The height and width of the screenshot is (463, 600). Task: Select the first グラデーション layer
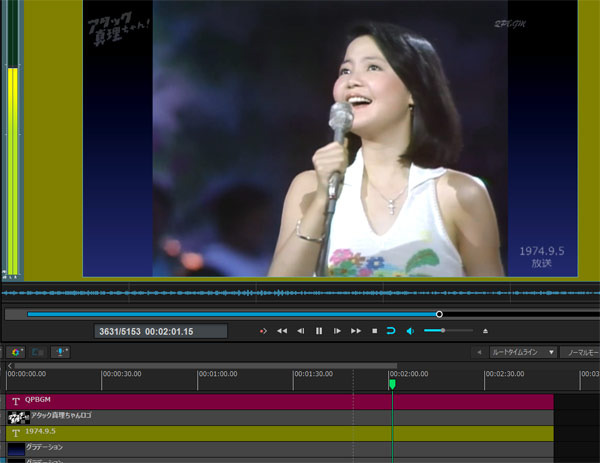(x=280, y=449)
